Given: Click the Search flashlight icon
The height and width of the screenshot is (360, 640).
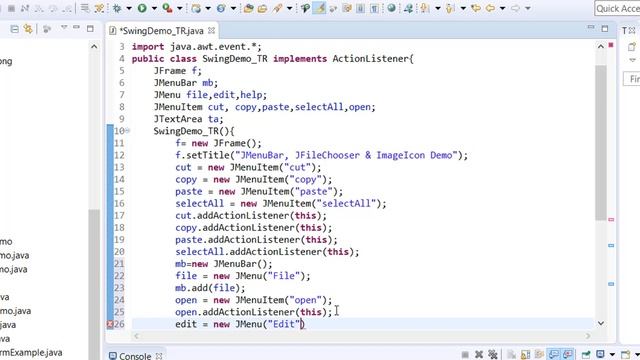Looking at the screenshot, I should tap(278, 8).
